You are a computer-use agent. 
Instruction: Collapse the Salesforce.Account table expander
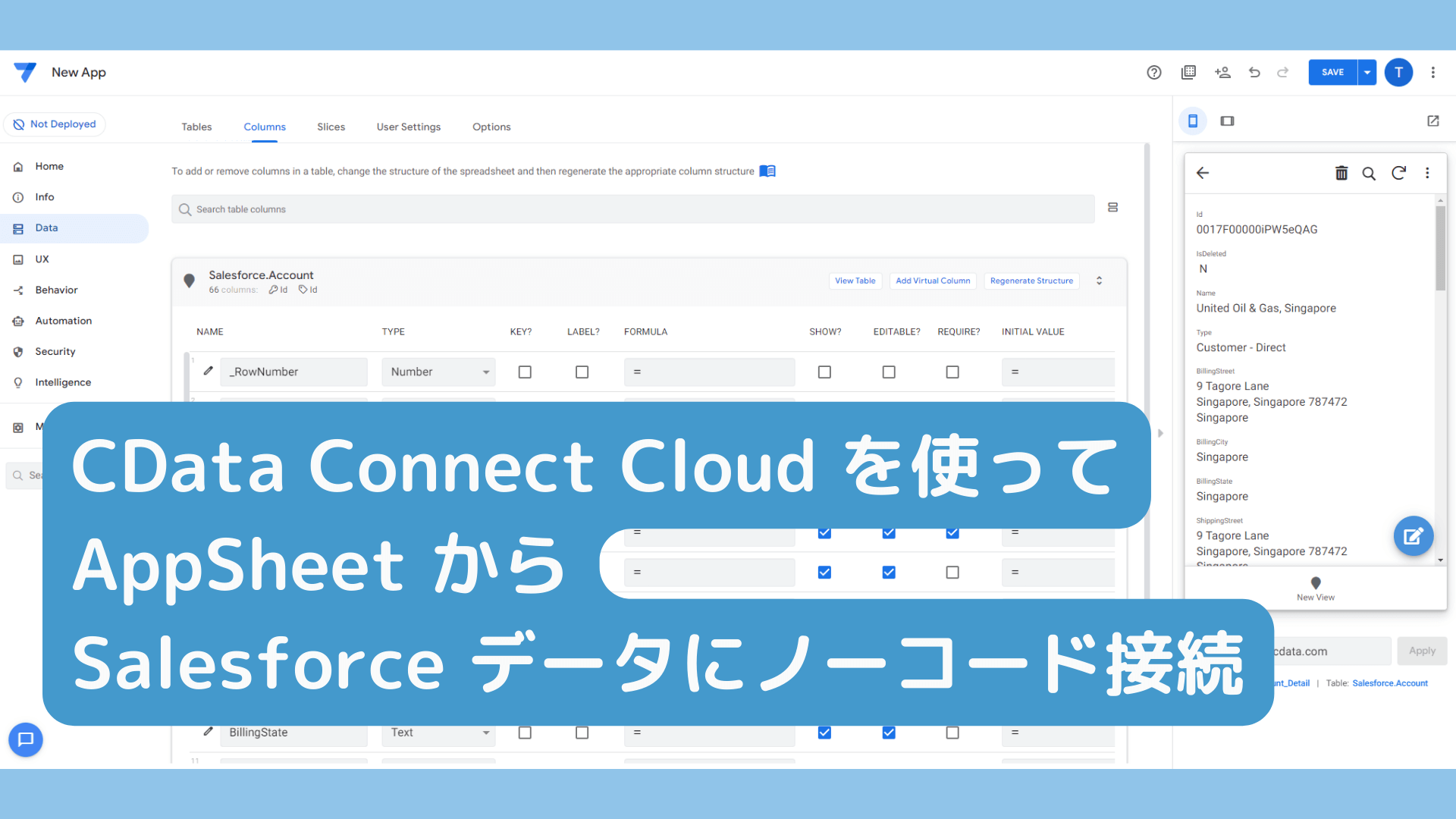click(x=1099, y=281)
